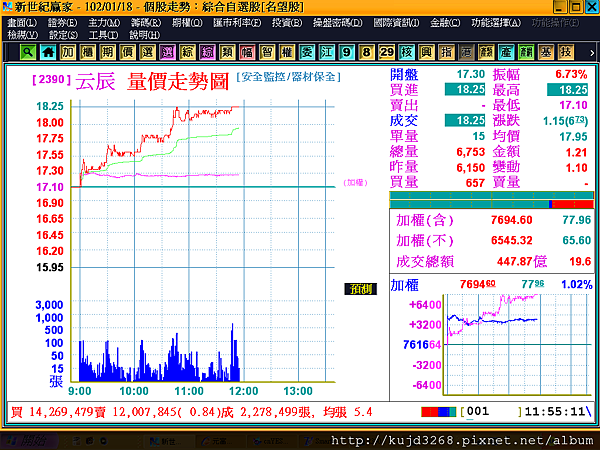600x450 pixels.
Task: Click the 11:55:11 clock in status bar
Action: (x=555, y=412)
